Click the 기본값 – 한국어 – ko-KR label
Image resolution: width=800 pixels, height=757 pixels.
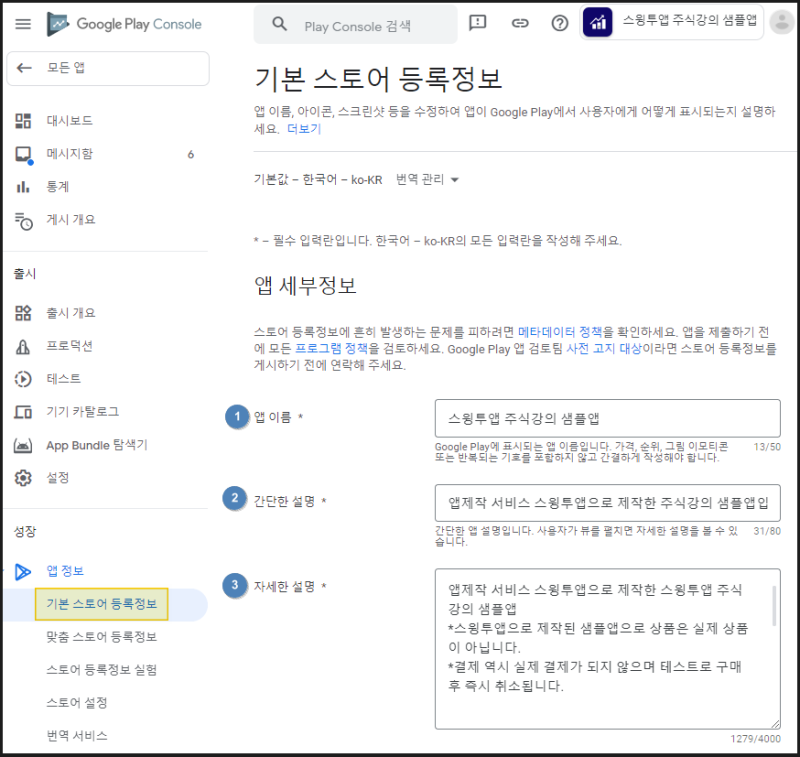pos(318,180)
